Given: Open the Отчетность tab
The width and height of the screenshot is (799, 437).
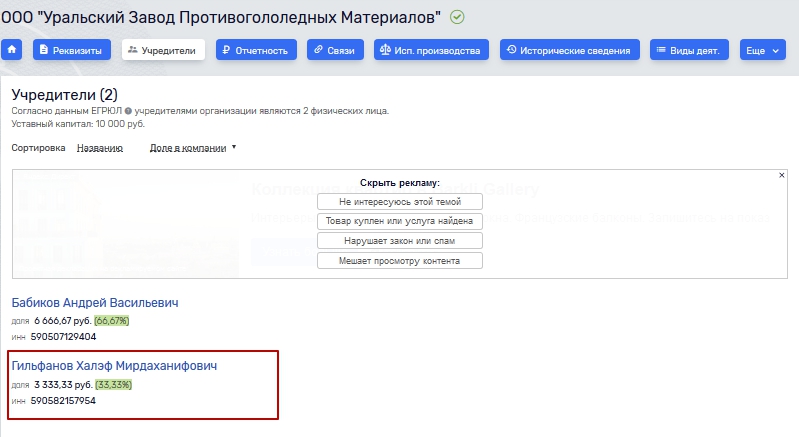Looking at the screenshot, I should tap(256, 50).
